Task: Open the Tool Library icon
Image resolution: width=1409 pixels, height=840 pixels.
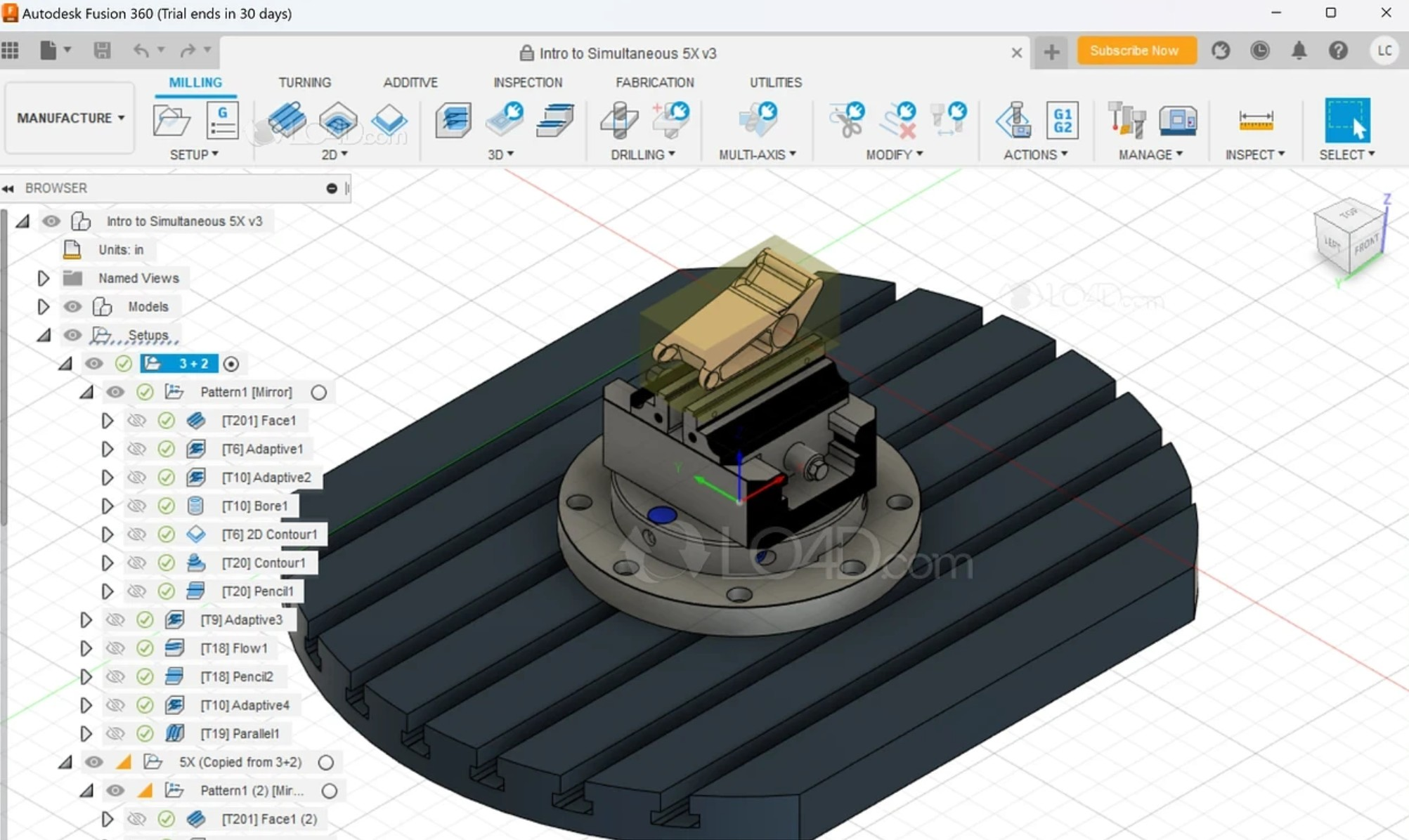Action: tap(1126, 119)
